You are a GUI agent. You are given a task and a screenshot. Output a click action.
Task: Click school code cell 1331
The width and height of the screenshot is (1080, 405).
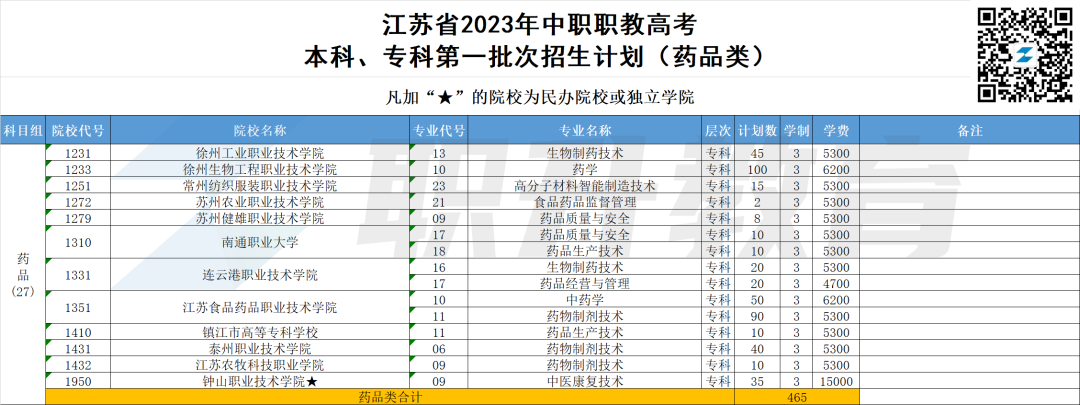coord(78,275)
